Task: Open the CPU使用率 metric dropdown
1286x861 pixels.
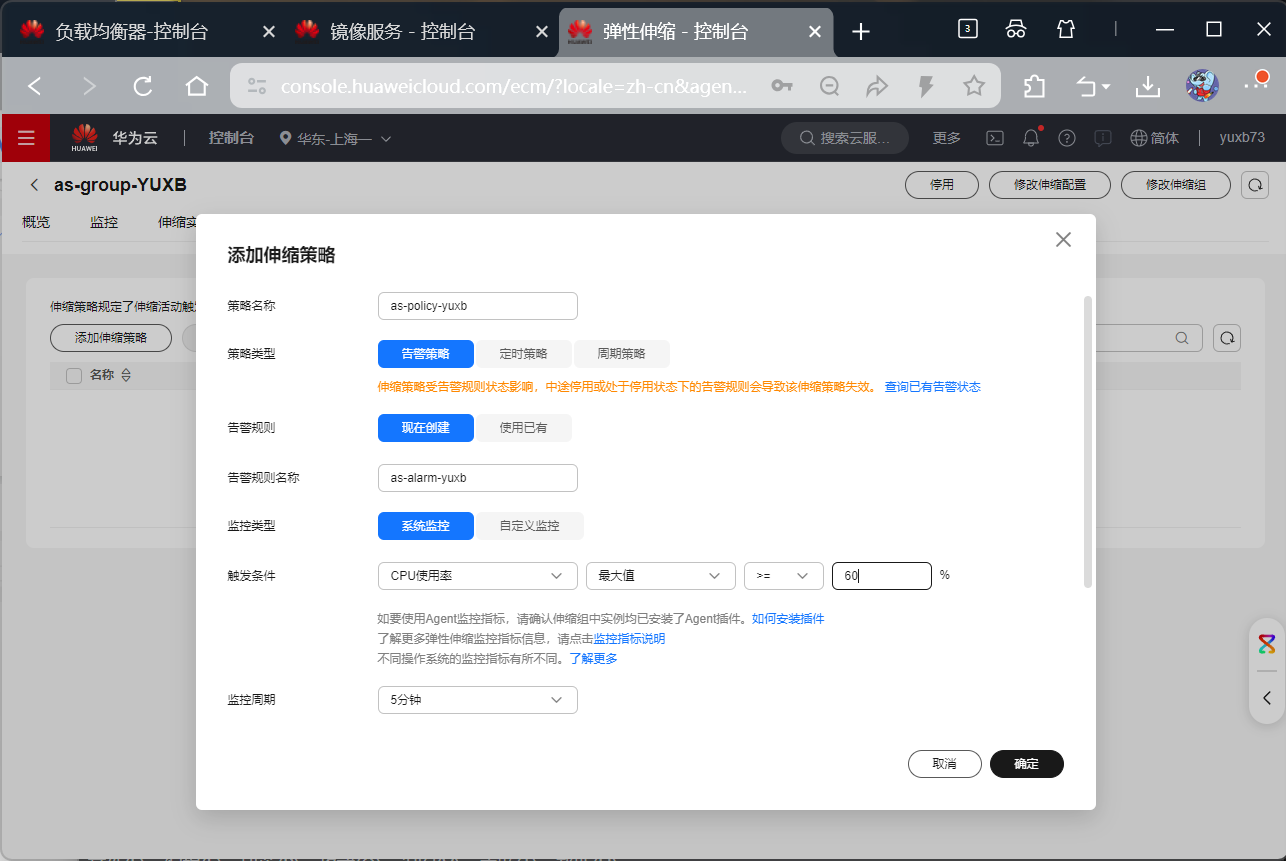Action: tap(478, 576)
